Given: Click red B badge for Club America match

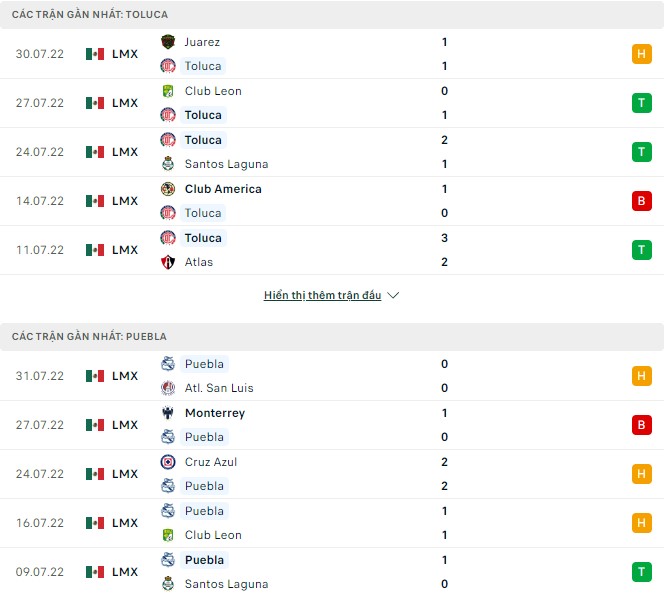Looking at the screenshot, I should point(641,201).
